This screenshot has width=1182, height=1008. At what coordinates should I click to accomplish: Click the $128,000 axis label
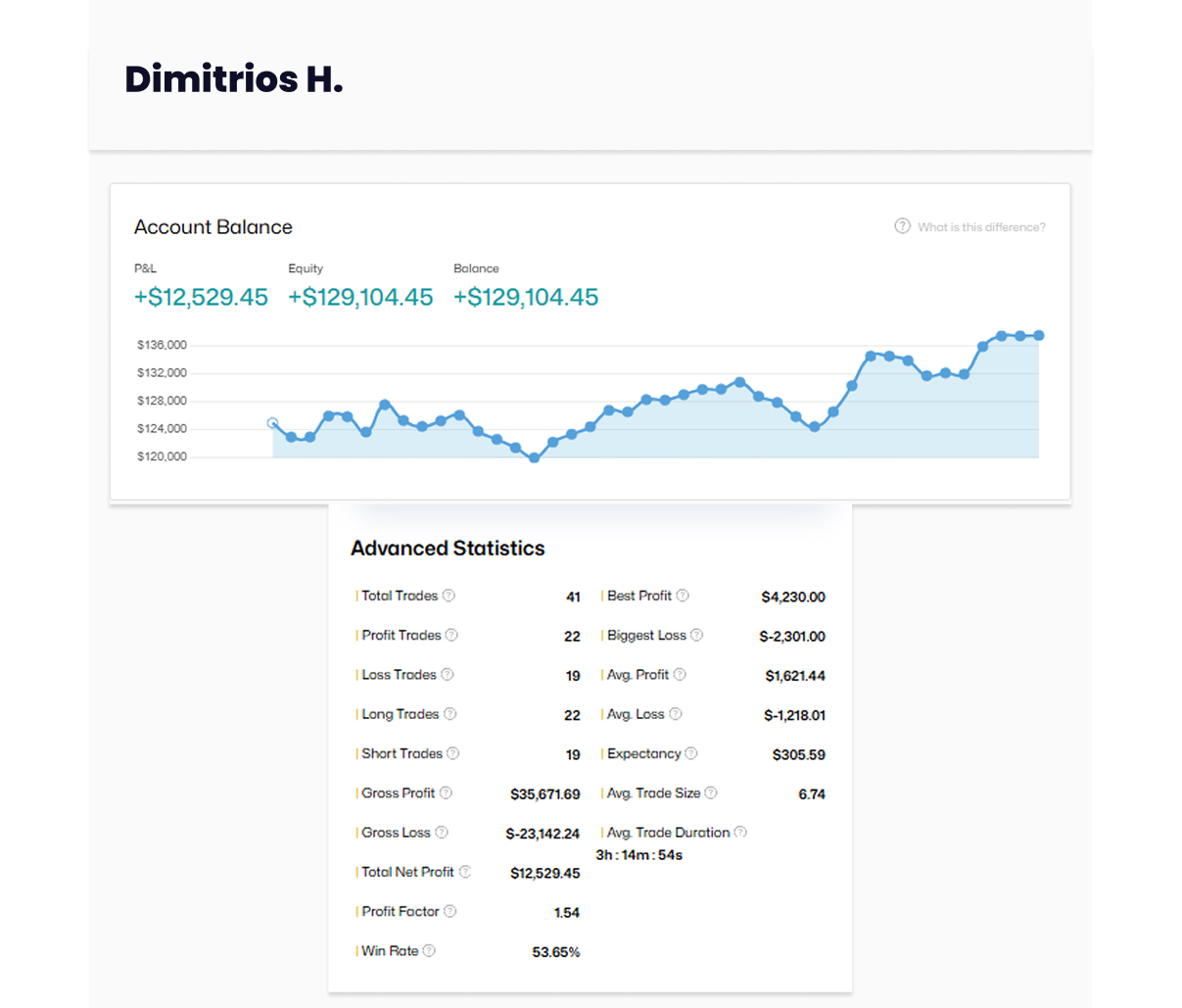162,401
